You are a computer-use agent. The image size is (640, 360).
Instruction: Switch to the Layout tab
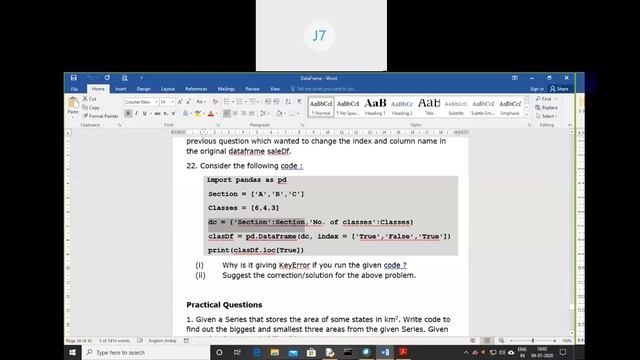pos(168,89)
